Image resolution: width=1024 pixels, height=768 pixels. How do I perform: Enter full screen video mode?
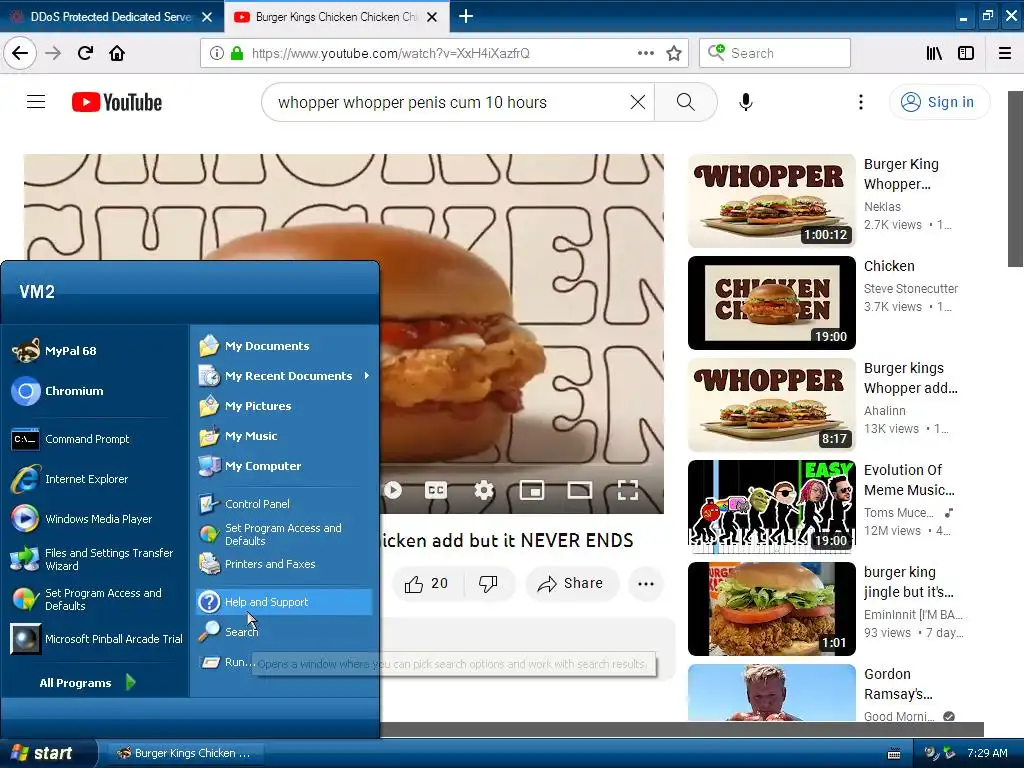point(628,490)
